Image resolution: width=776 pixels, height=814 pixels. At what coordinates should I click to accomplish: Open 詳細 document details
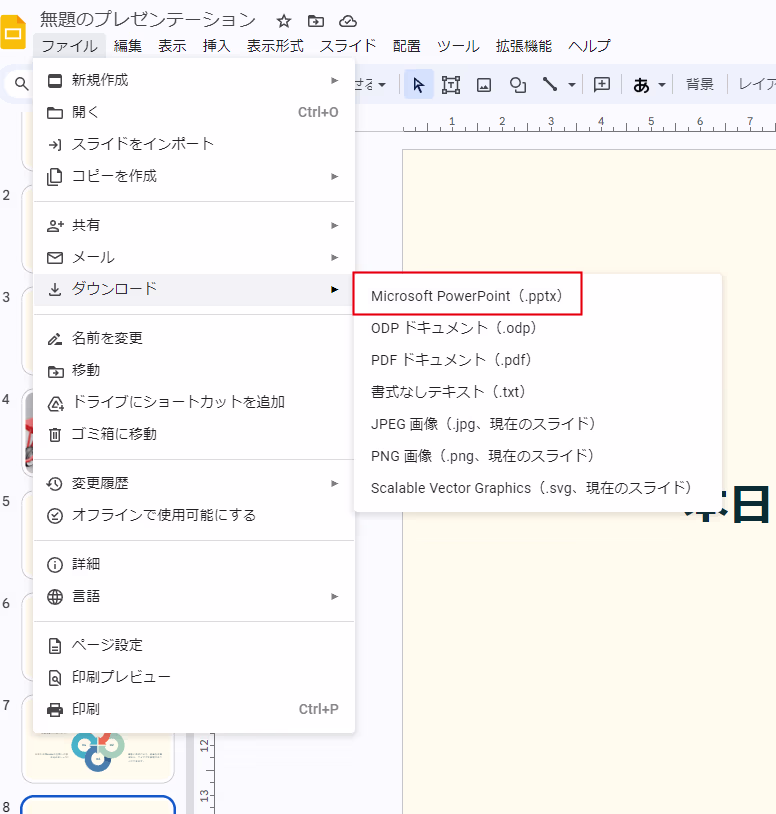click(194, 564)
